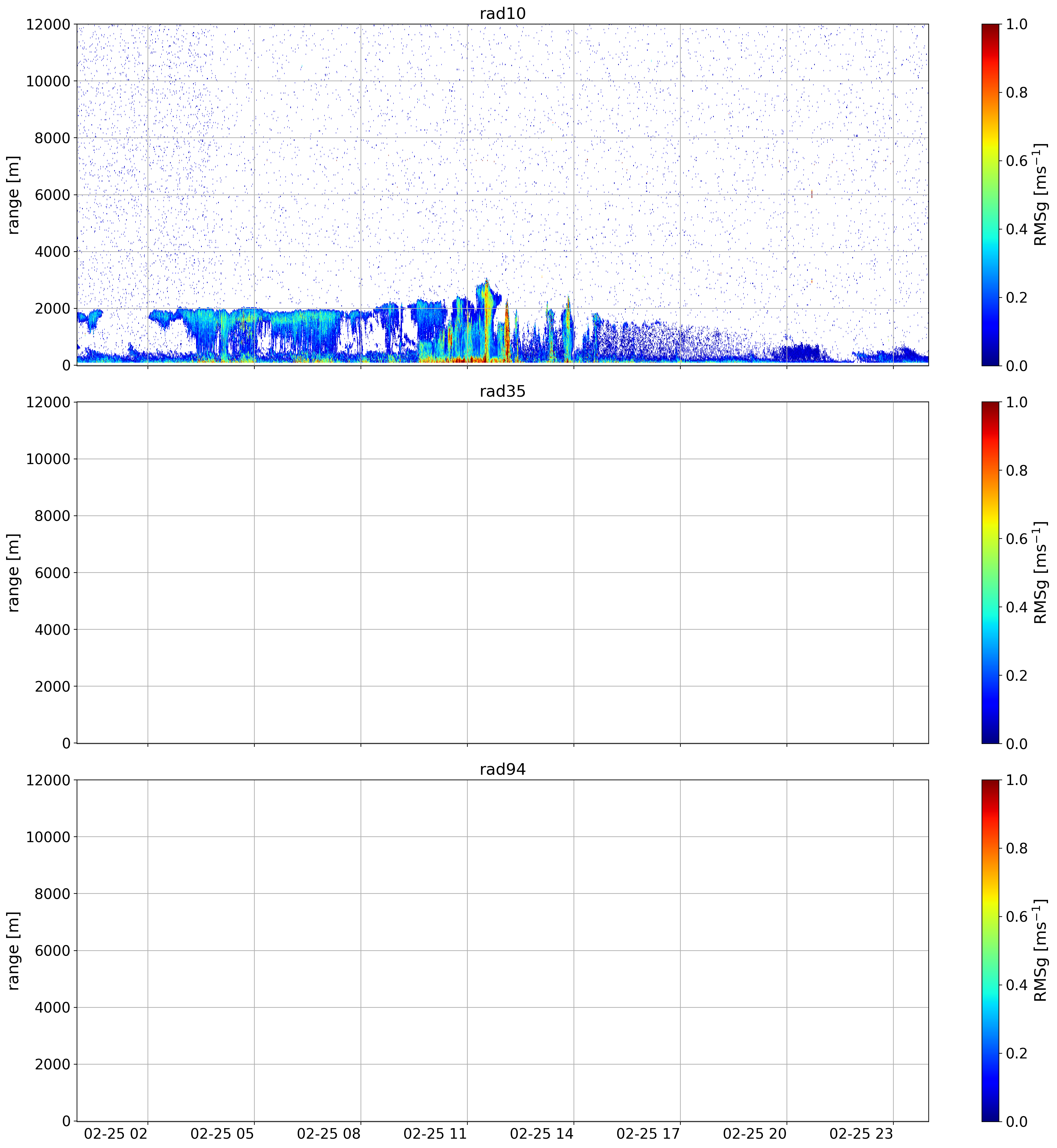Click the '02-25 17' time tick label
The width and height of the screenshot is (1057, 1148).
pyautogui.click(x=648, y=1134)
